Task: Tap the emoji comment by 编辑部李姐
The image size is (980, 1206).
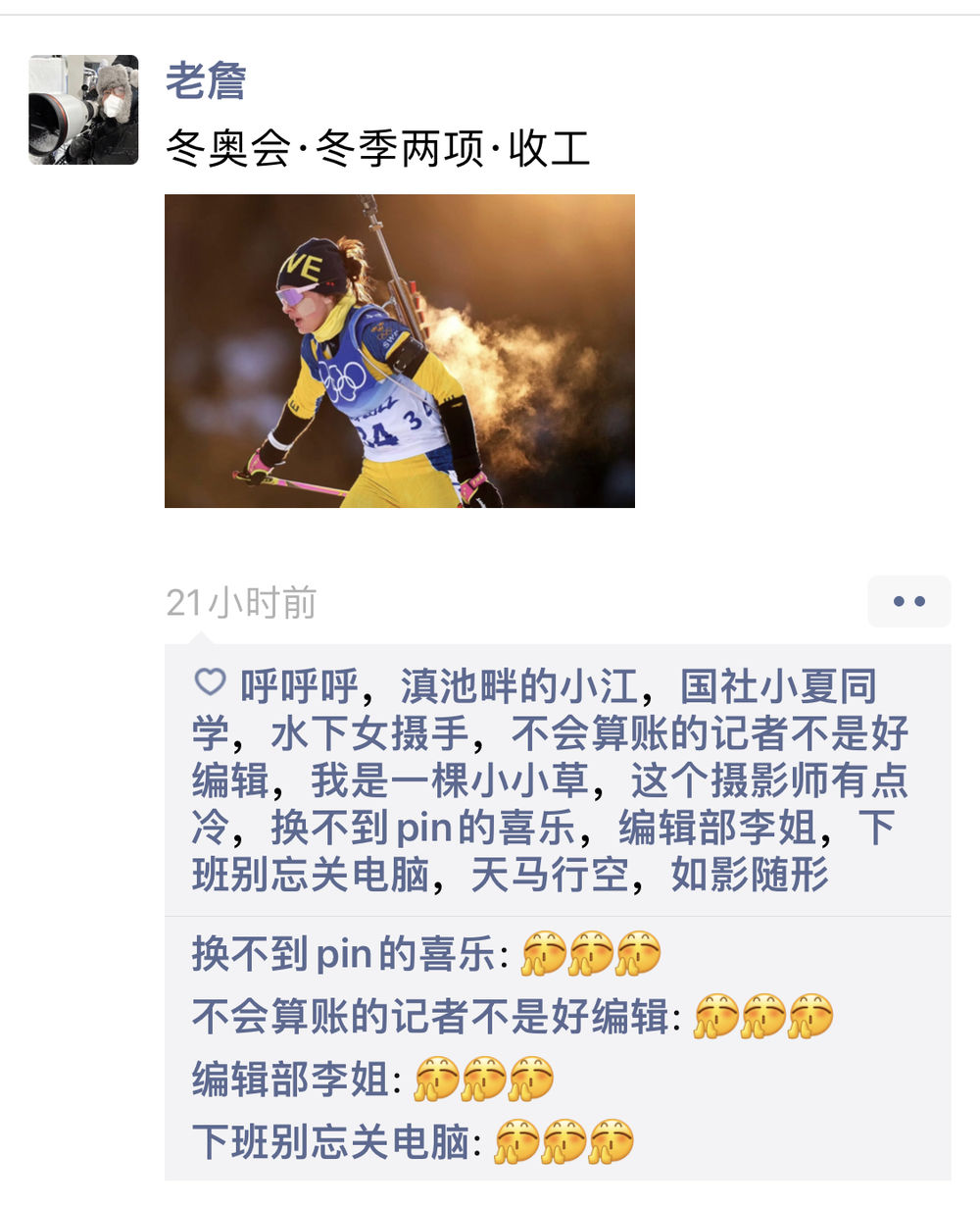Action: (483, 1079)
